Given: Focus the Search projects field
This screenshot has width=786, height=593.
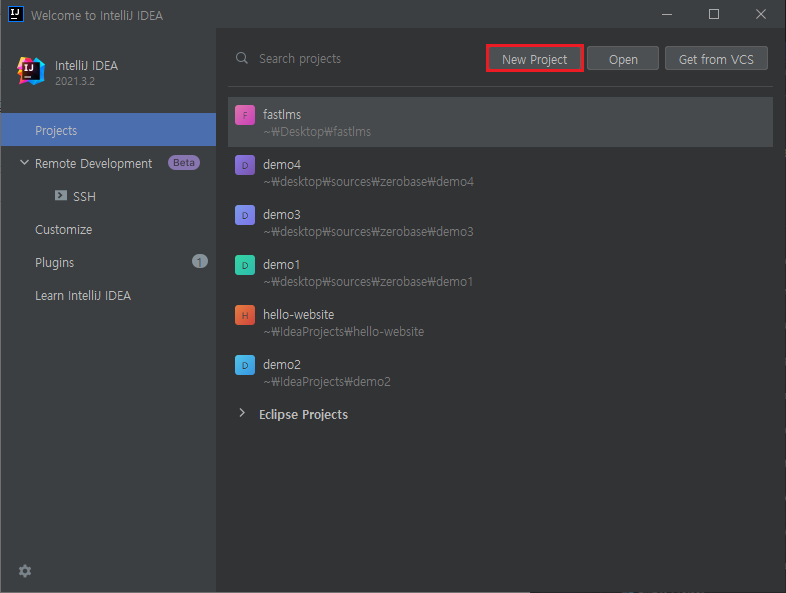Looking at the screenshot, I should (357, 59).
